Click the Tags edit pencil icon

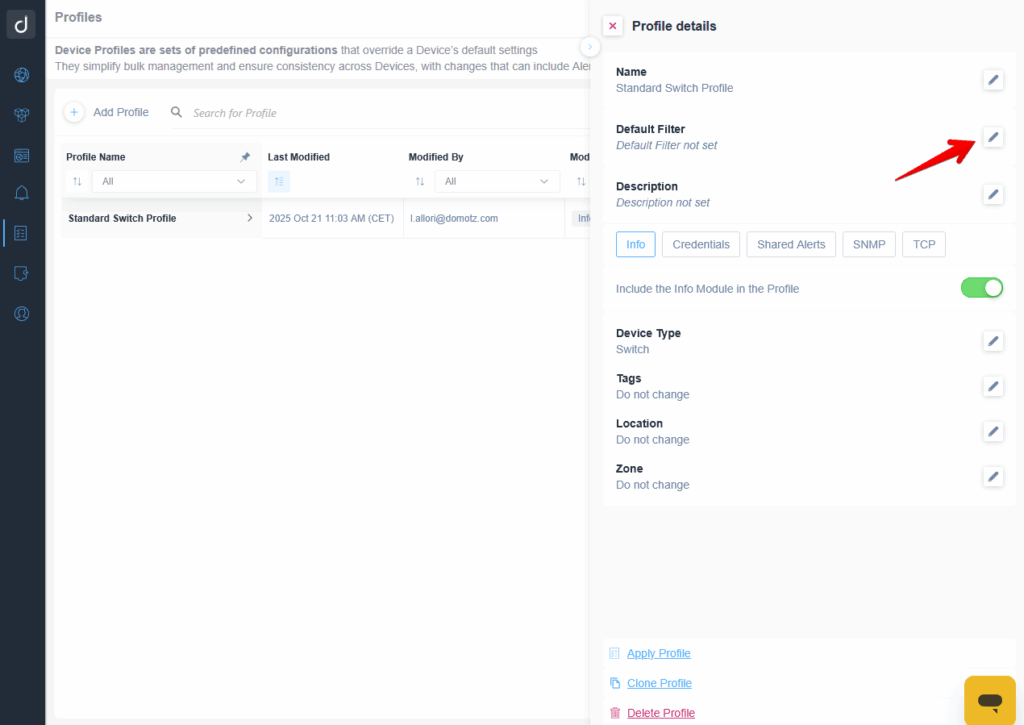[992, 386]
